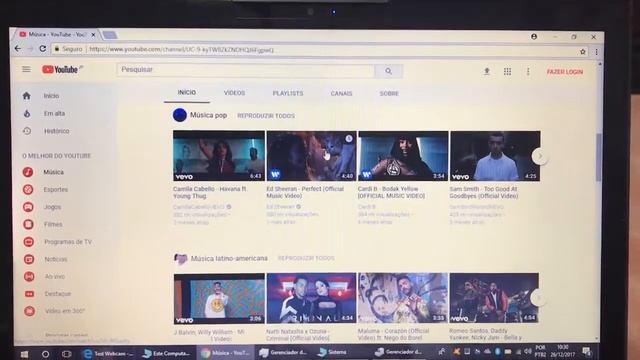Open J Balvin, Willy William video thumbnail
This screenshot has width=640, height=360.
pyautogui.click(x=219, y=298)
